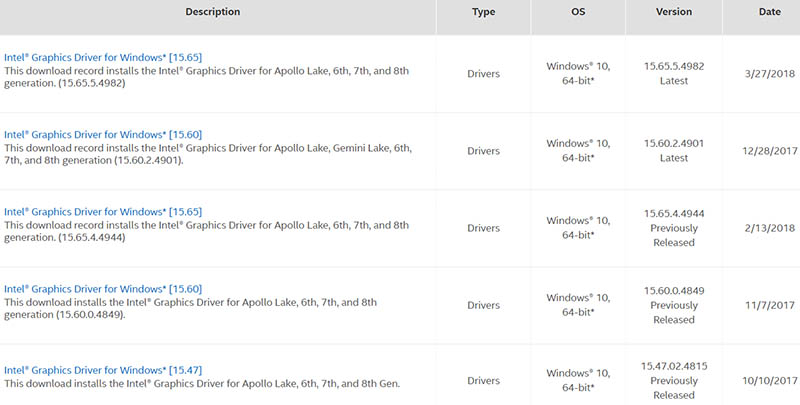Open the [15.65] driver link in the third row
Image resolution: width=800 pixels, height=405 pixels.
103,212
